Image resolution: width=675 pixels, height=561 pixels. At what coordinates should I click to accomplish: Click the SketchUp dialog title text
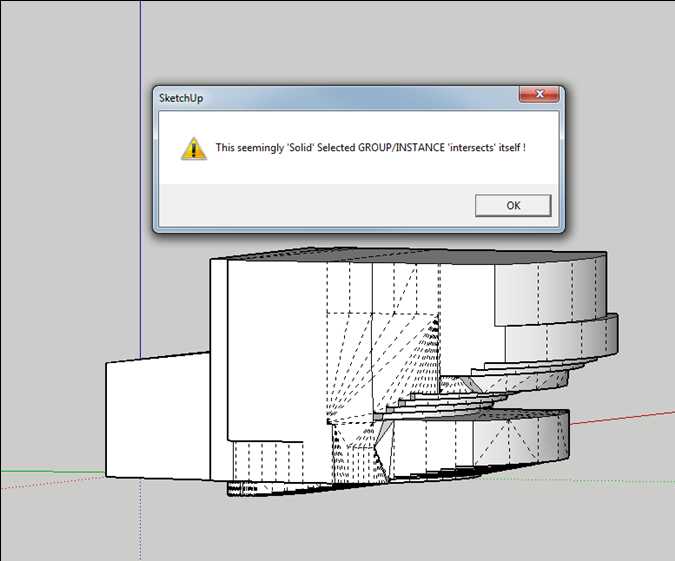coord(181,98)
